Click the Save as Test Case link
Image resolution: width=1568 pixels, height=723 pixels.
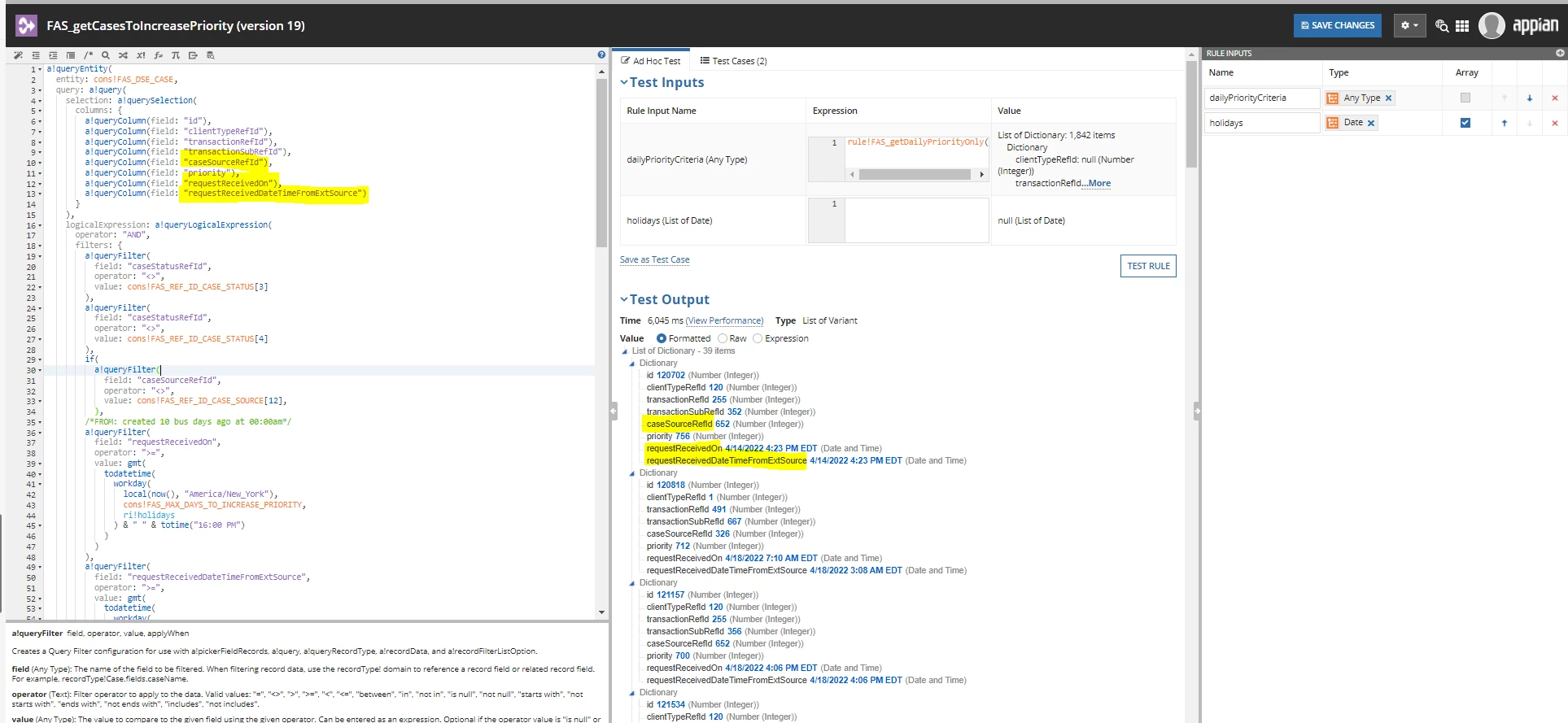point(654,259)
